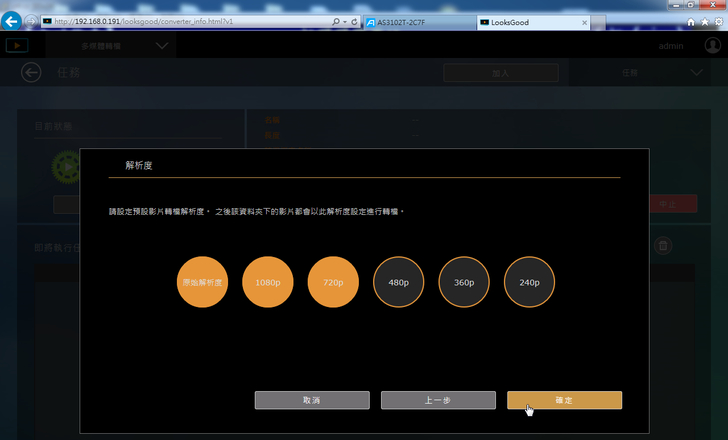Click the browser forward arrow button
The image size is (728, 440).
[x=32, y=21]
